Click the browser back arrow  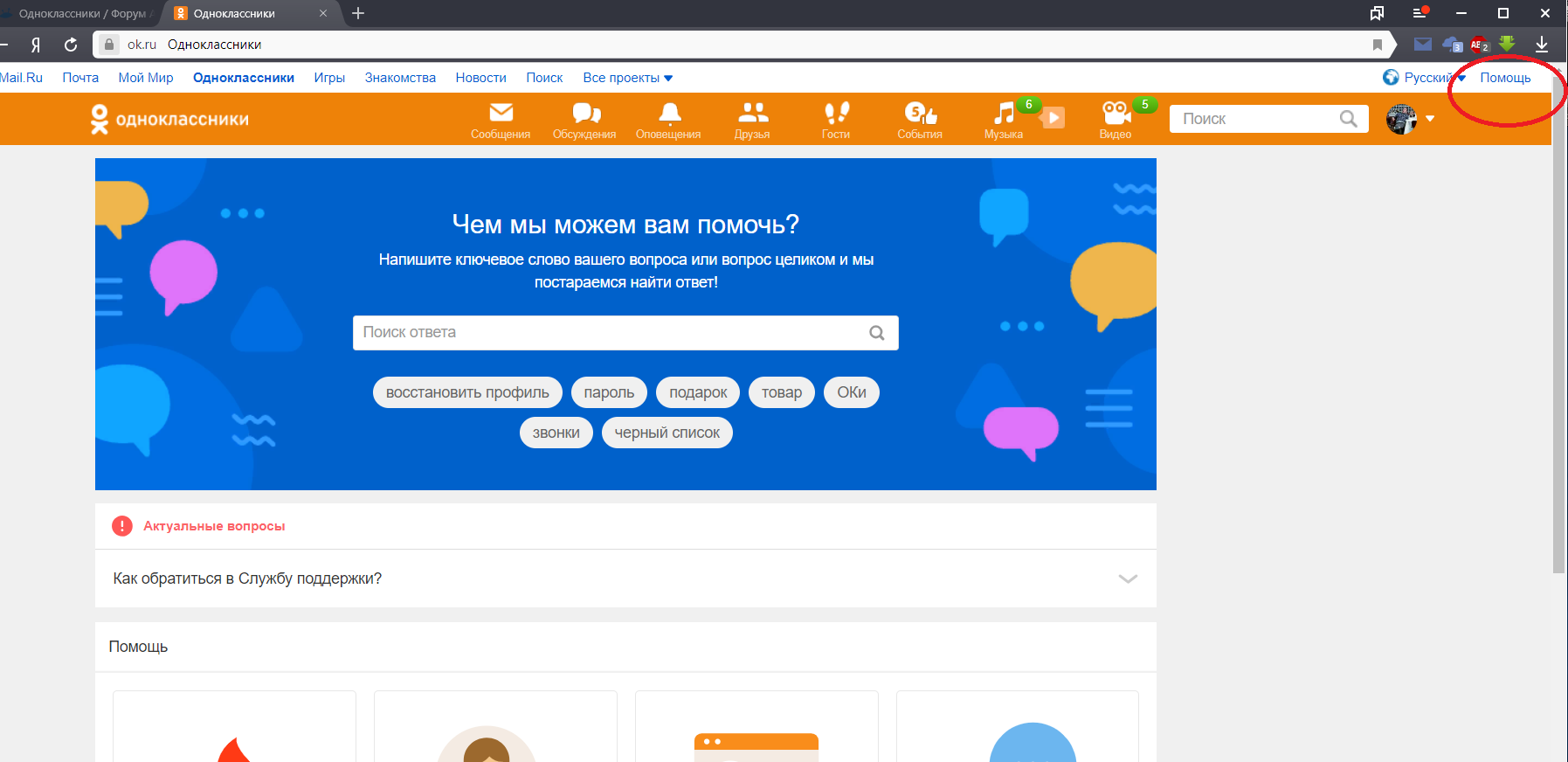[3, 44]
